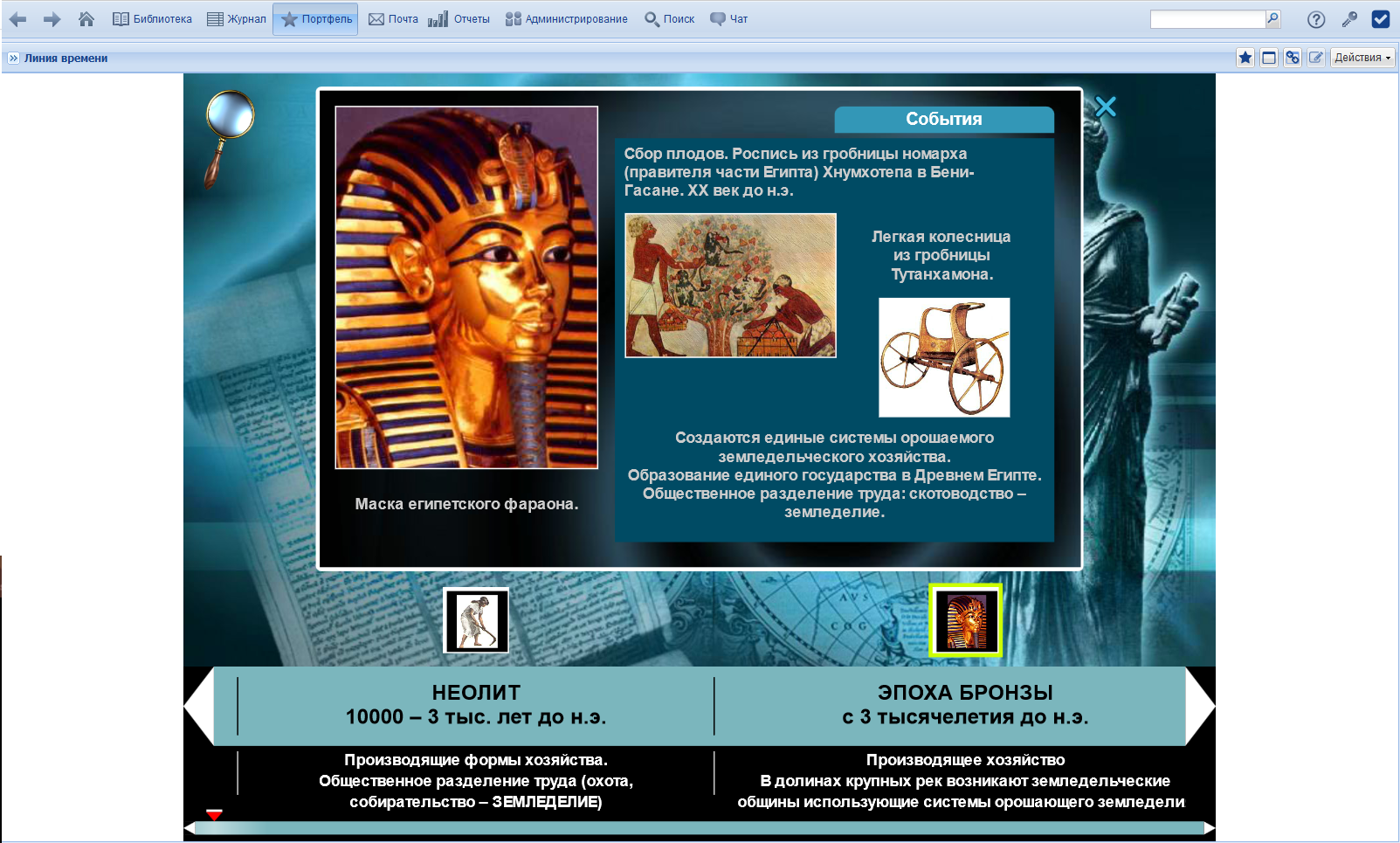The image size is (1400, 843).
Task: Click the small left arrow of bottom scrollbar
Action: (x=189, y=828)
